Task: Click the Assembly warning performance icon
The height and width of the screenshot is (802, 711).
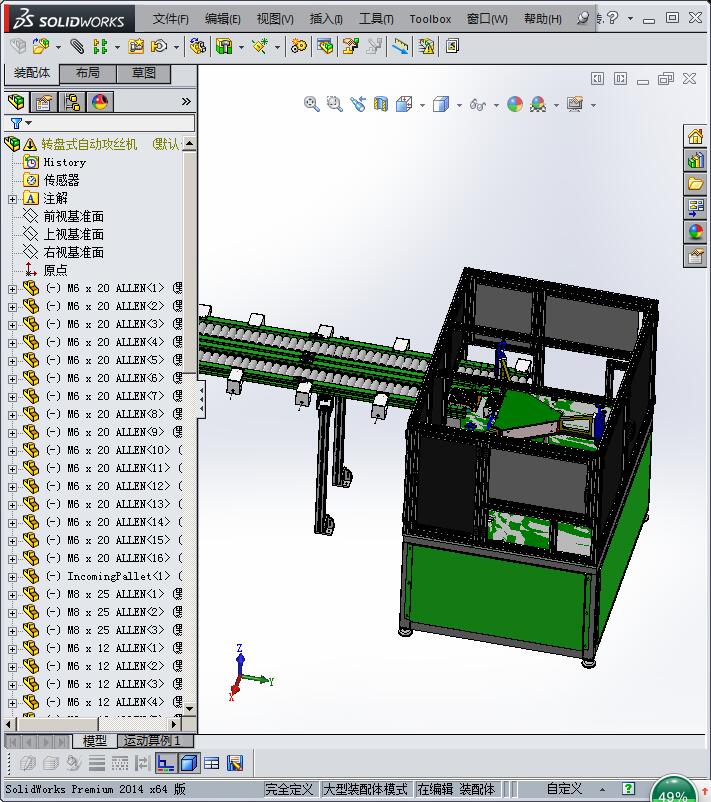Action: [426, 47]
